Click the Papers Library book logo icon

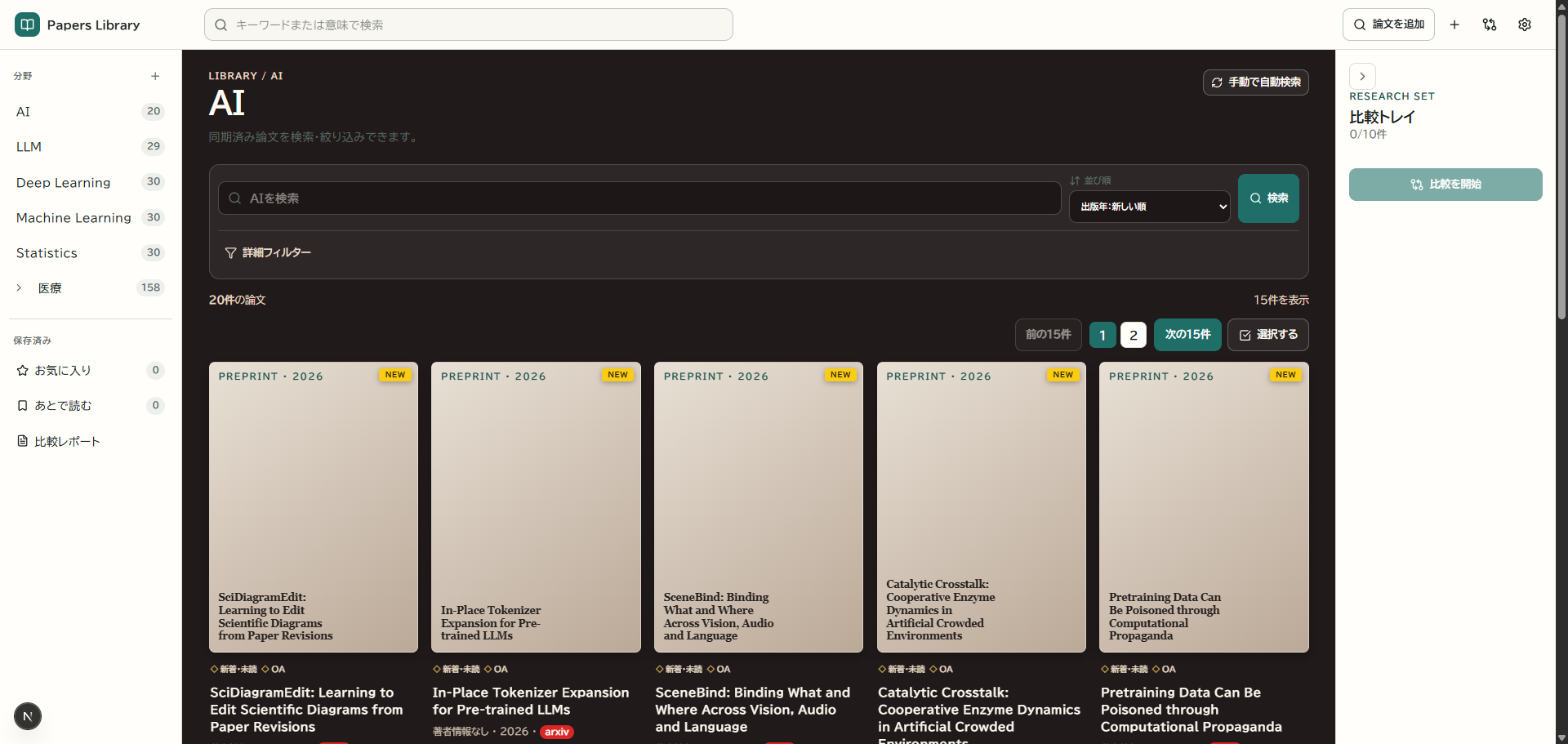click(27, 25)
